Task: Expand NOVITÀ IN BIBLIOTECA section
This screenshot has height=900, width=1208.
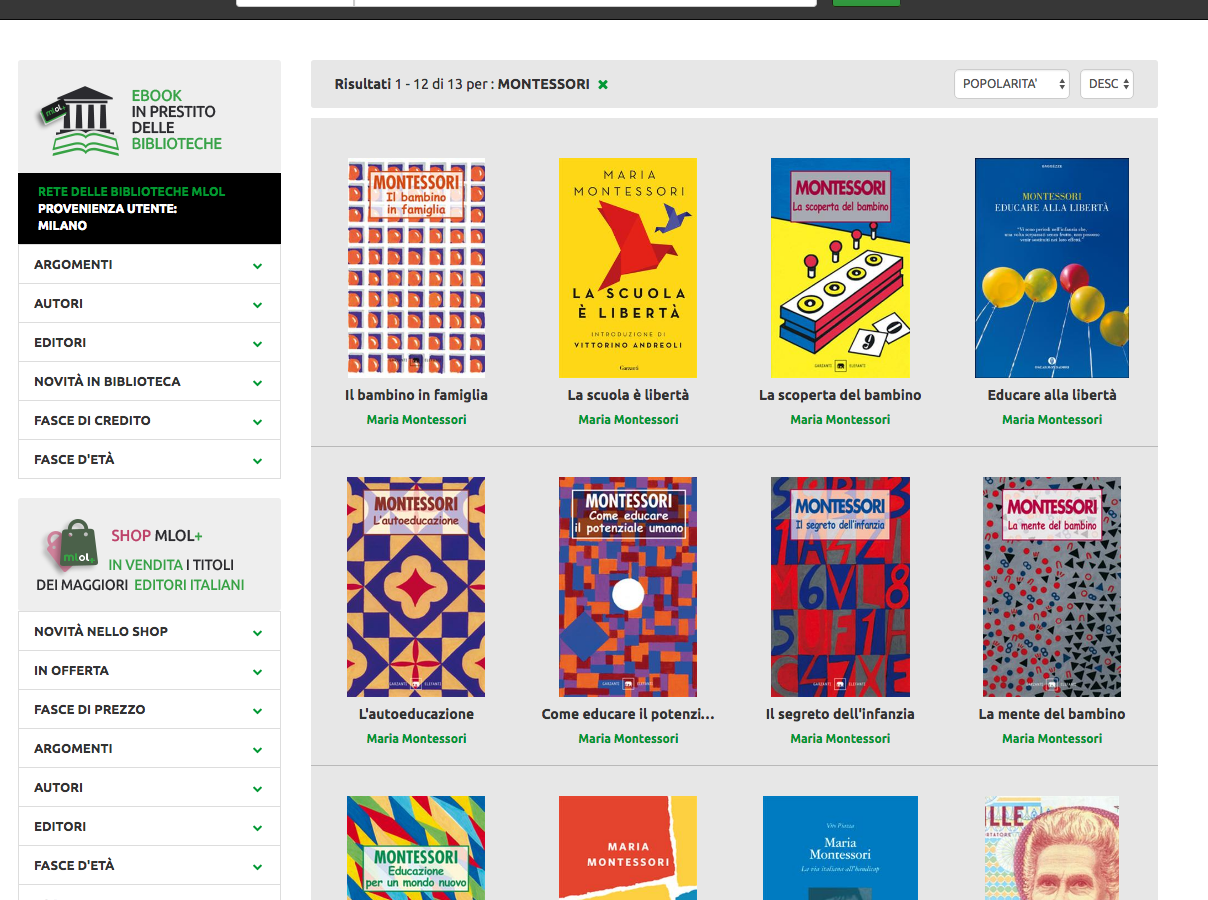Action: pyautogui.click(x=149, y=382)
